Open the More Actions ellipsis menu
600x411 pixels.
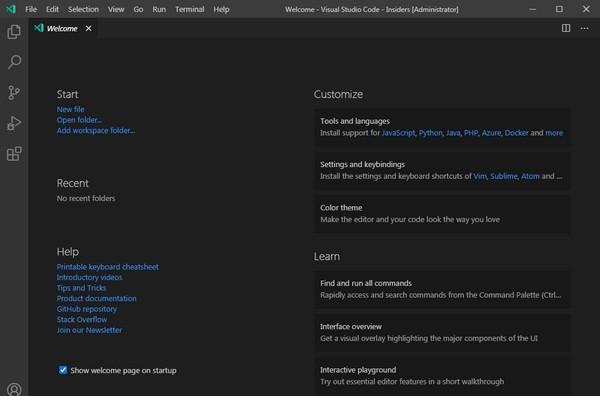coord(584,28)
